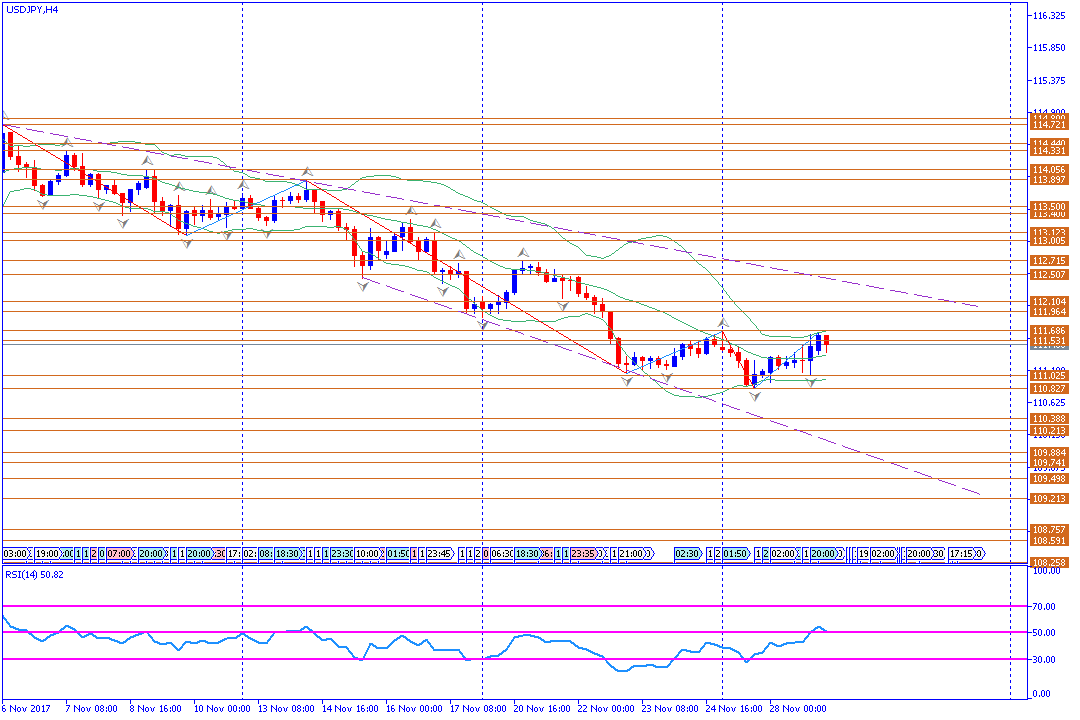Open the 06:30 event marker
This screenshot has height=720, width=1080.
501,554
